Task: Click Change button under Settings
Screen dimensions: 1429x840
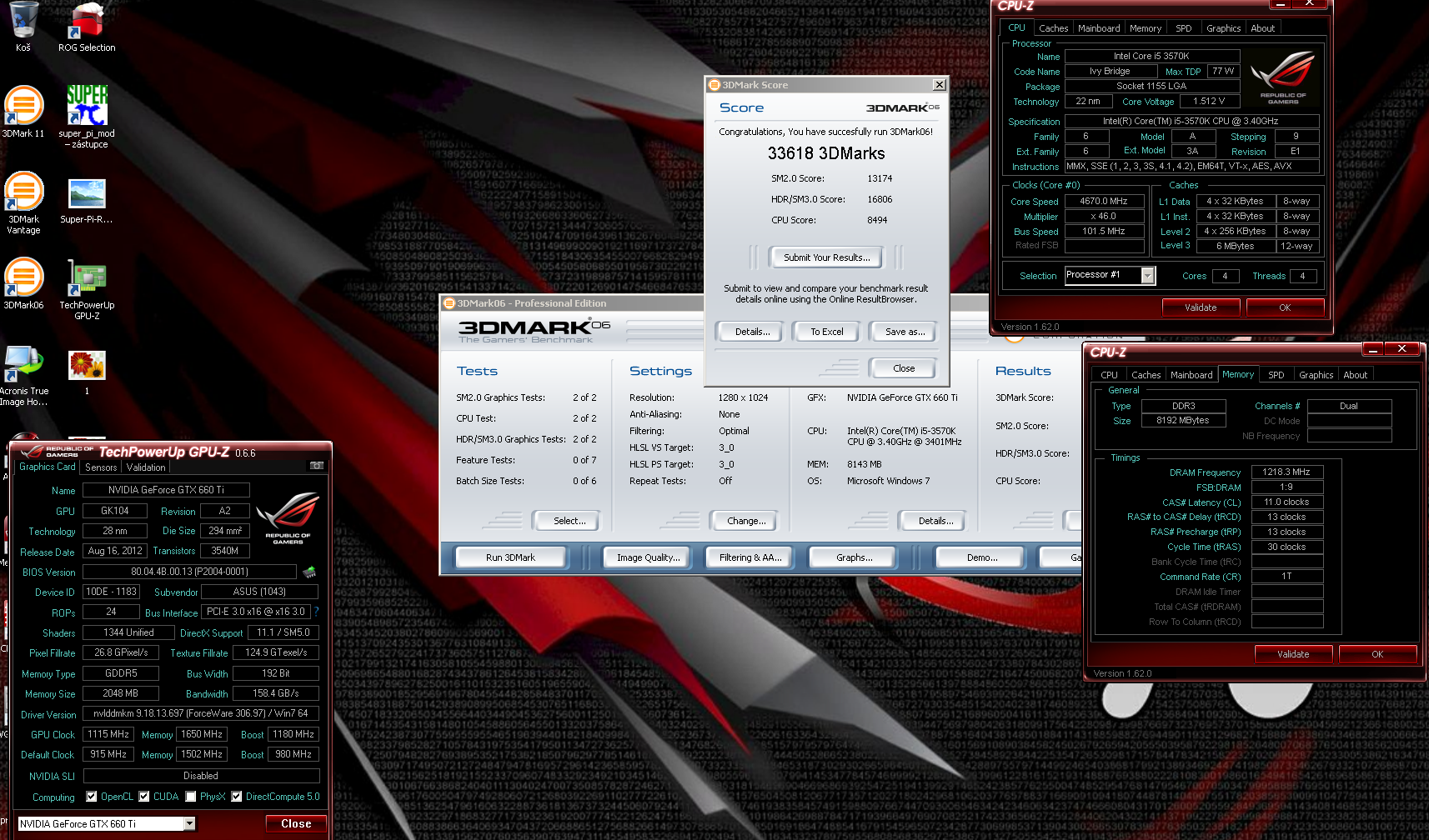Action: tap(746, 521)
